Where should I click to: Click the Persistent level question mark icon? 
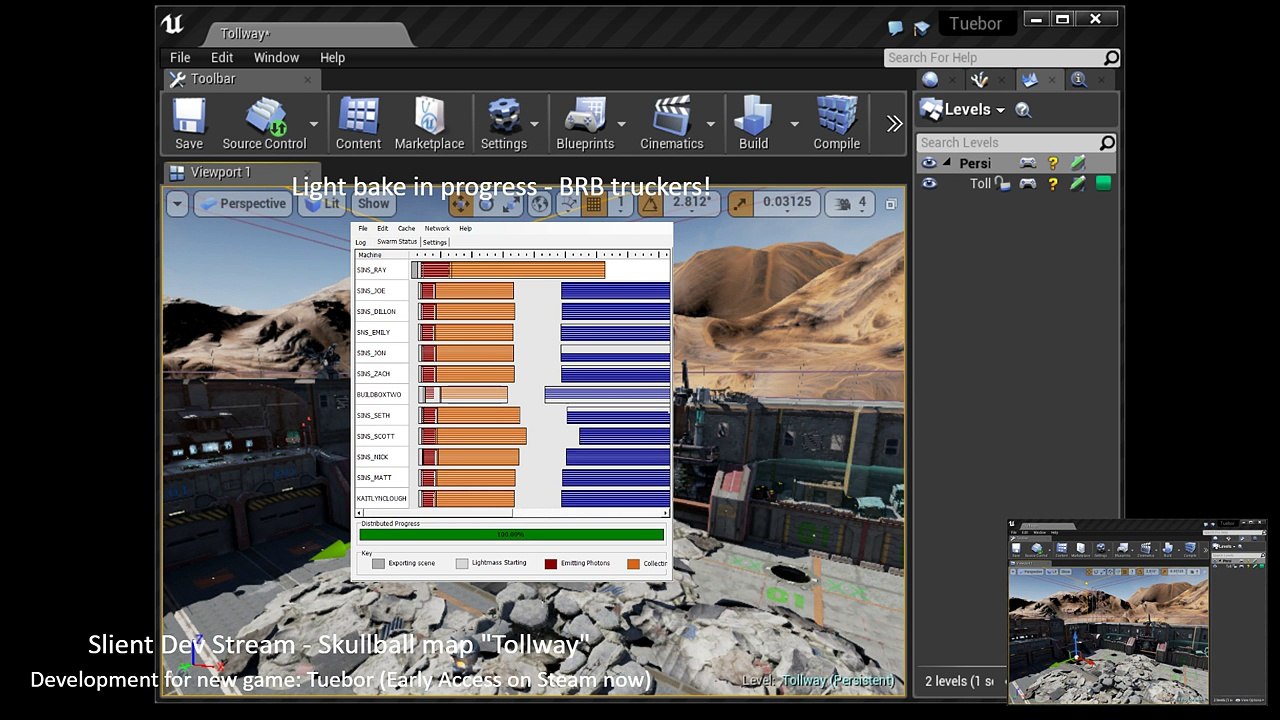pos(1053,163)
